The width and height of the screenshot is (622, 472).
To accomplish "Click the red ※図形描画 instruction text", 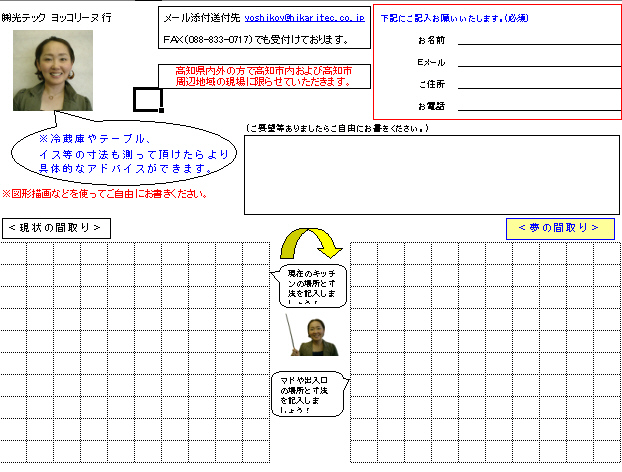I will tap(105, 193).
